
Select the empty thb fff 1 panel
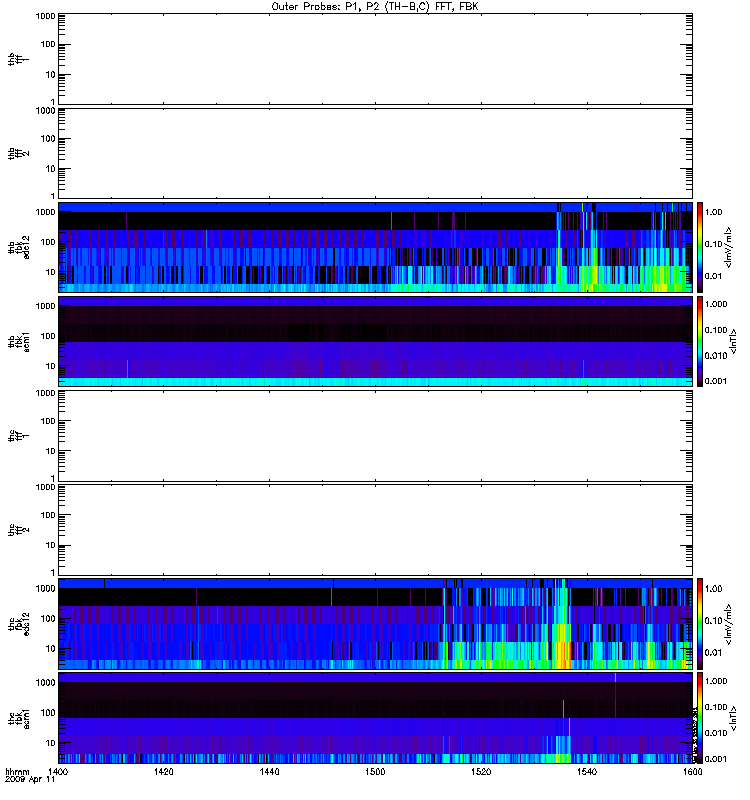[x=375, y=59]
